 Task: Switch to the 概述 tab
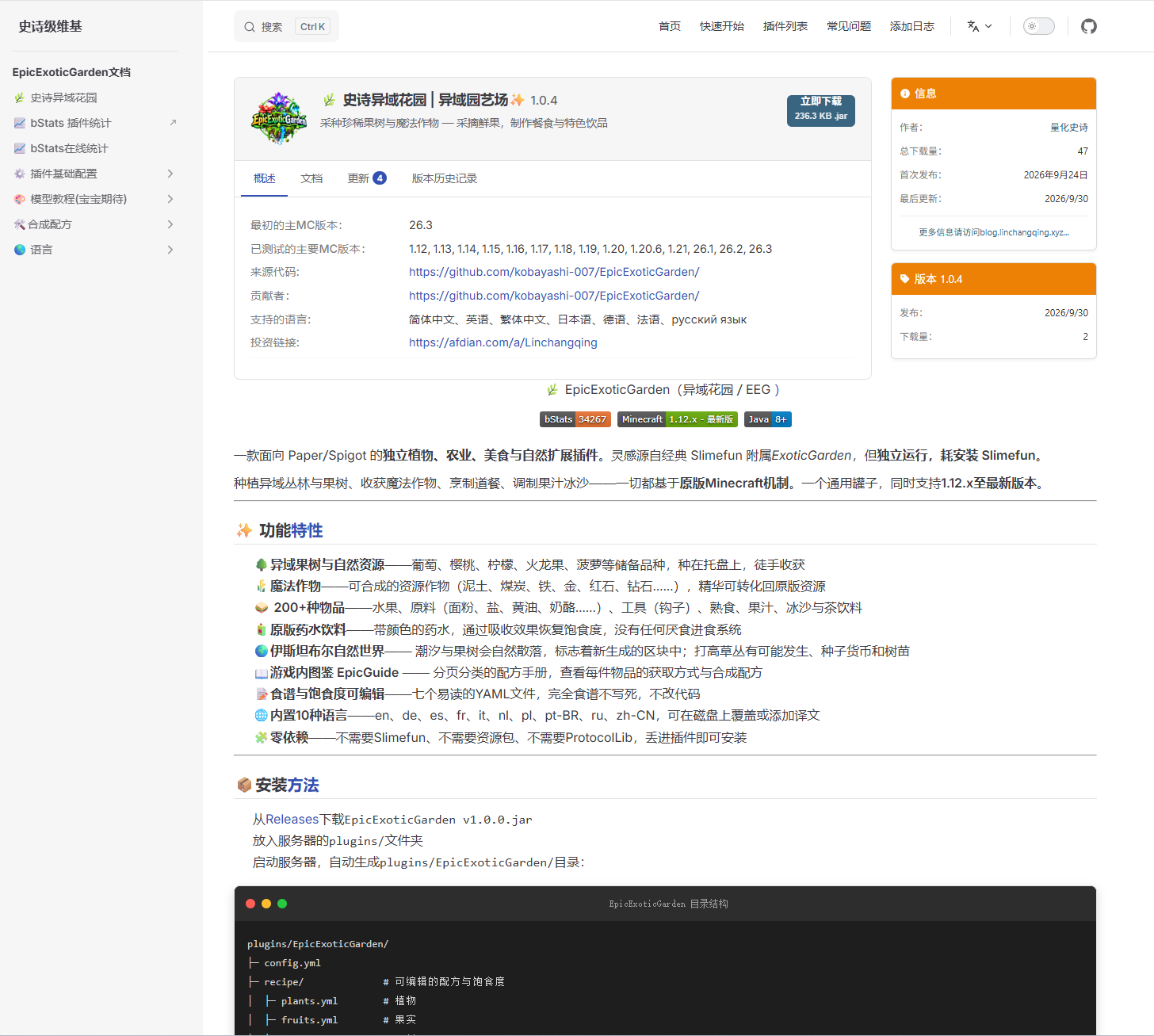click(x=265, y=178)
